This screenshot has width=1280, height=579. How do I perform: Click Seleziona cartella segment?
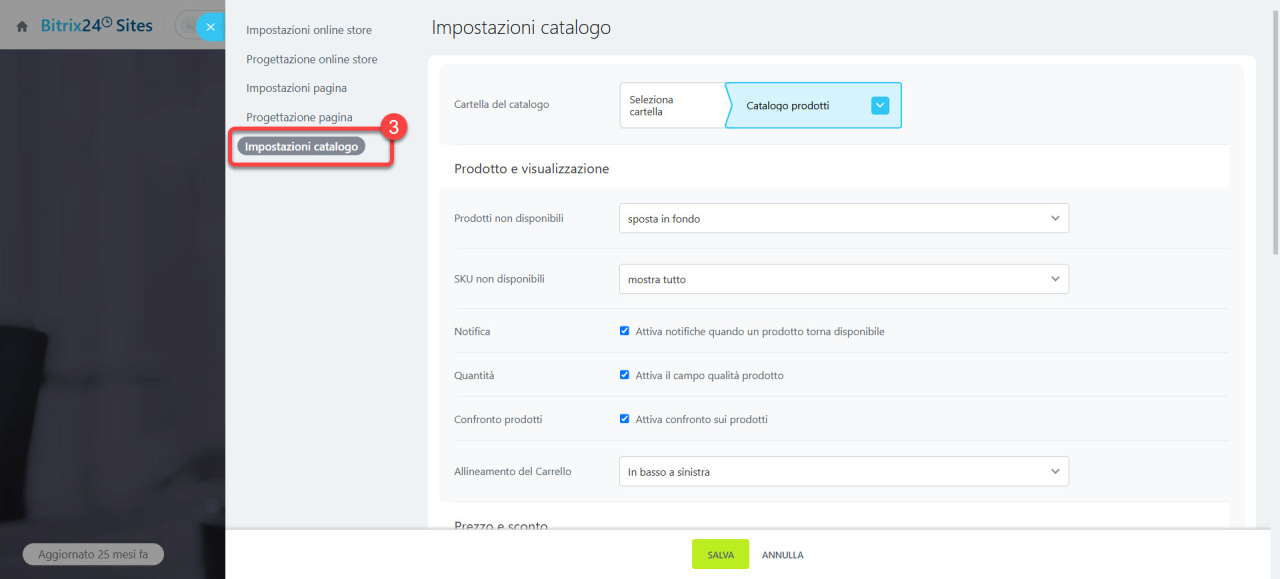(x=672, y=105)
